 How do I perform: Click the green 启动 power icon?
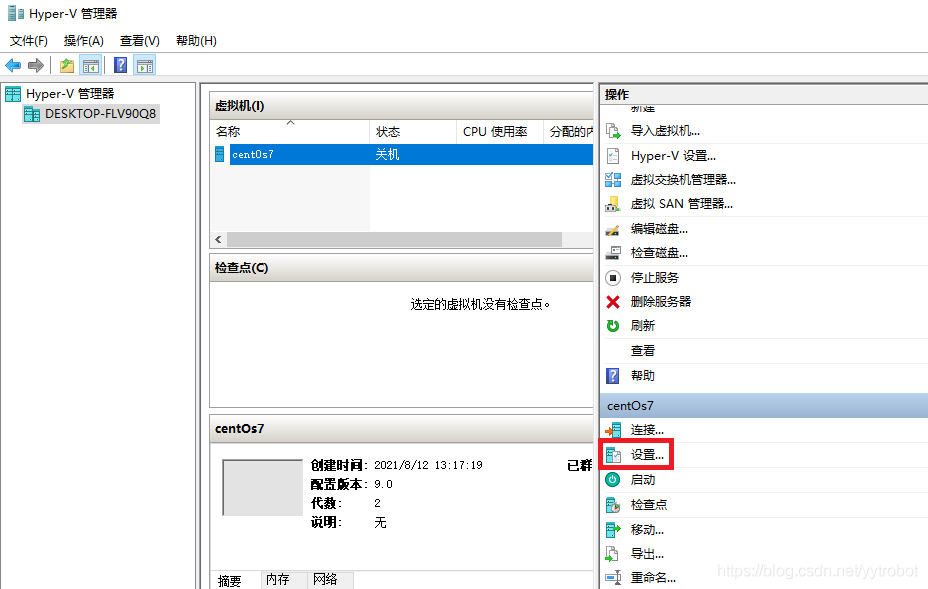click(x=613, y=479)
